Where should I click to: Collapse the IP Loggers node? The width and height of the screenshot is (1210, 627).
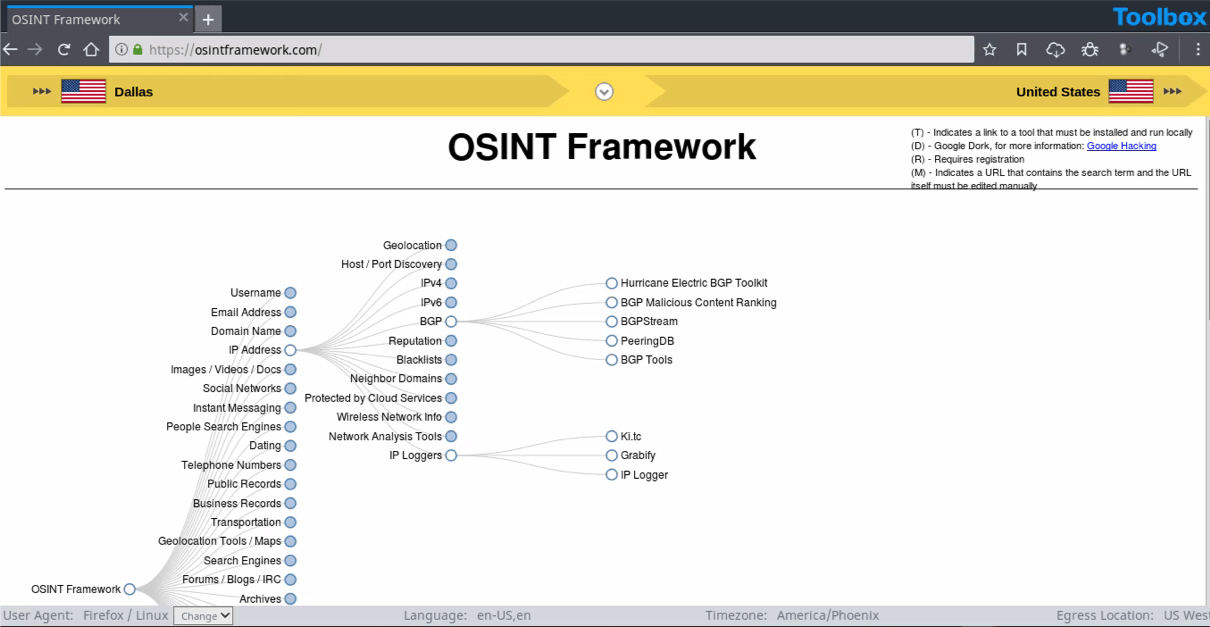(451, 455)
